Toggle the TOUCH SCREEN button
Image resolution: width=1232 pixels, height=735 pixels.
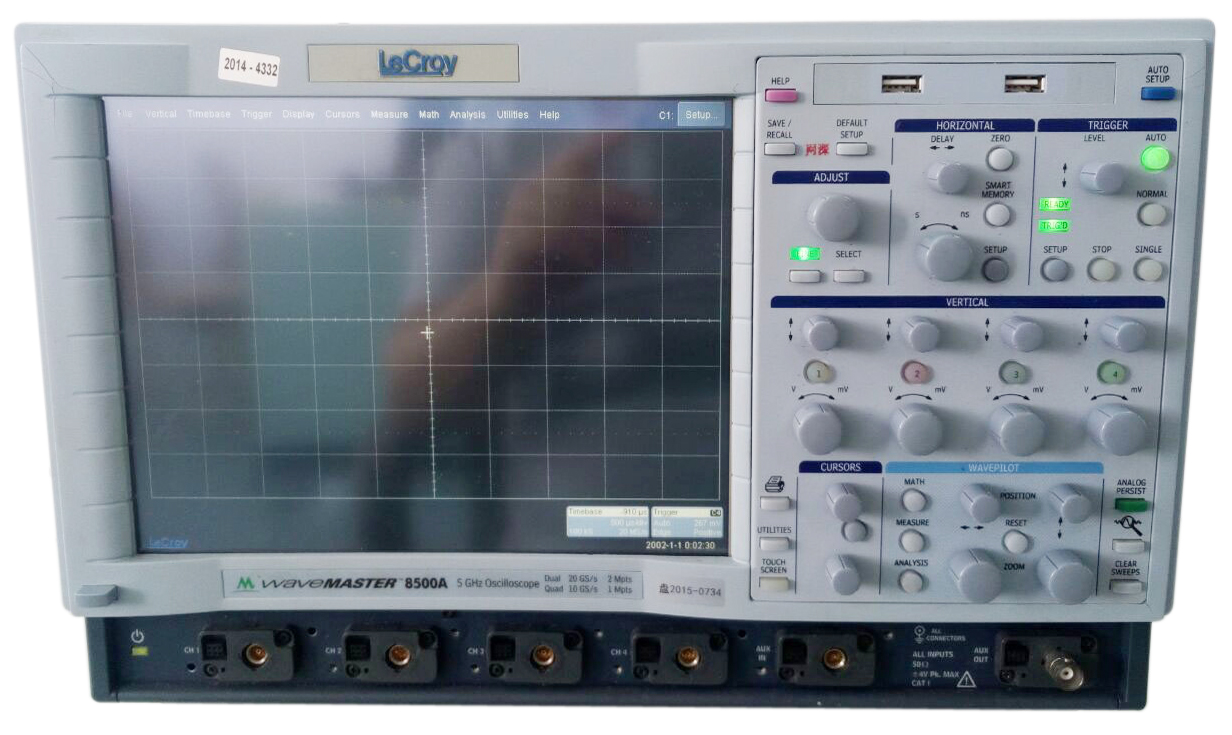(x=774, y=584)
